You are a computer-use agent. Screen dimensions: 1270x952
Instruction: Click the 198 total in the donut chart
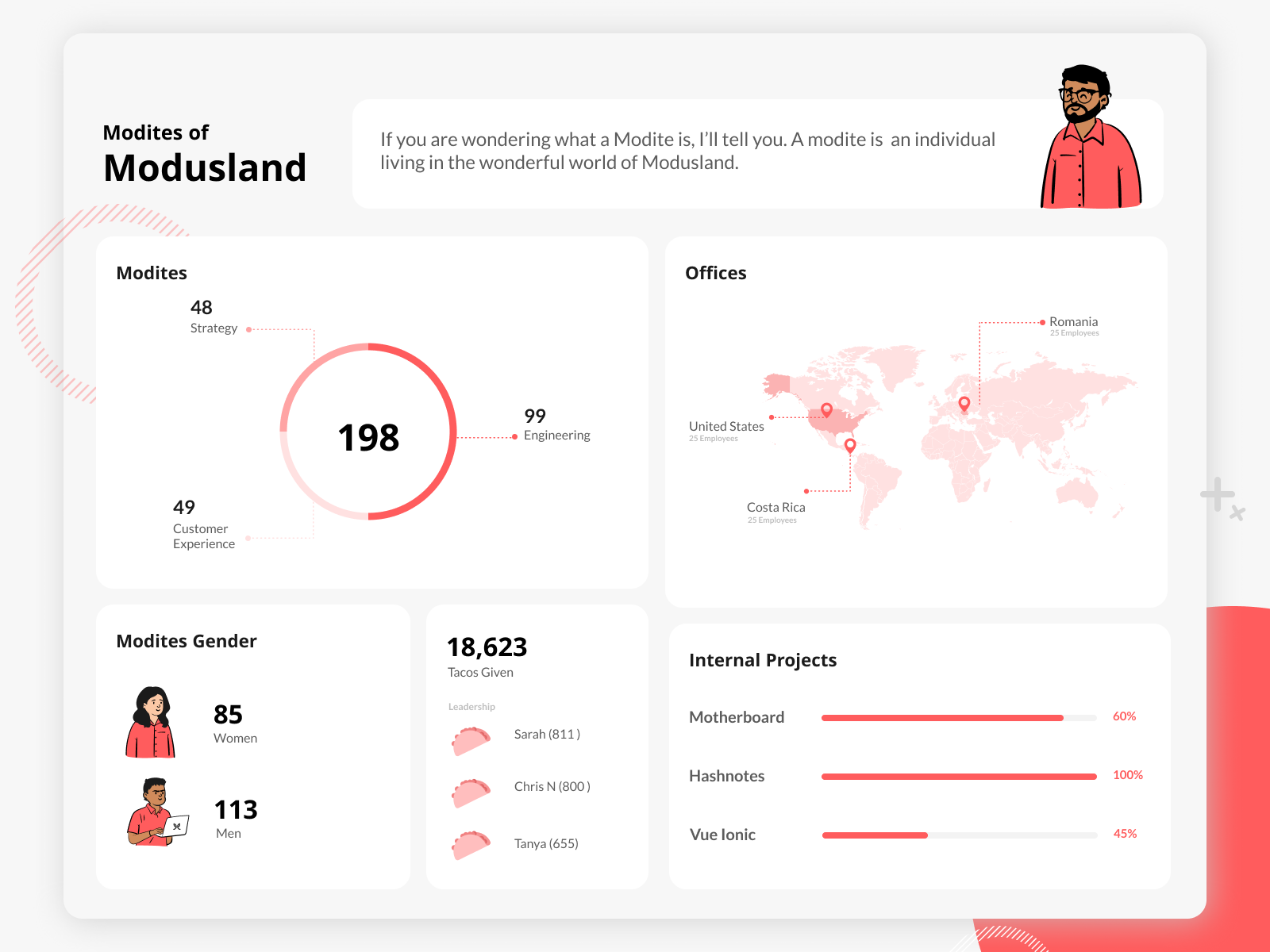coord(368,437)
